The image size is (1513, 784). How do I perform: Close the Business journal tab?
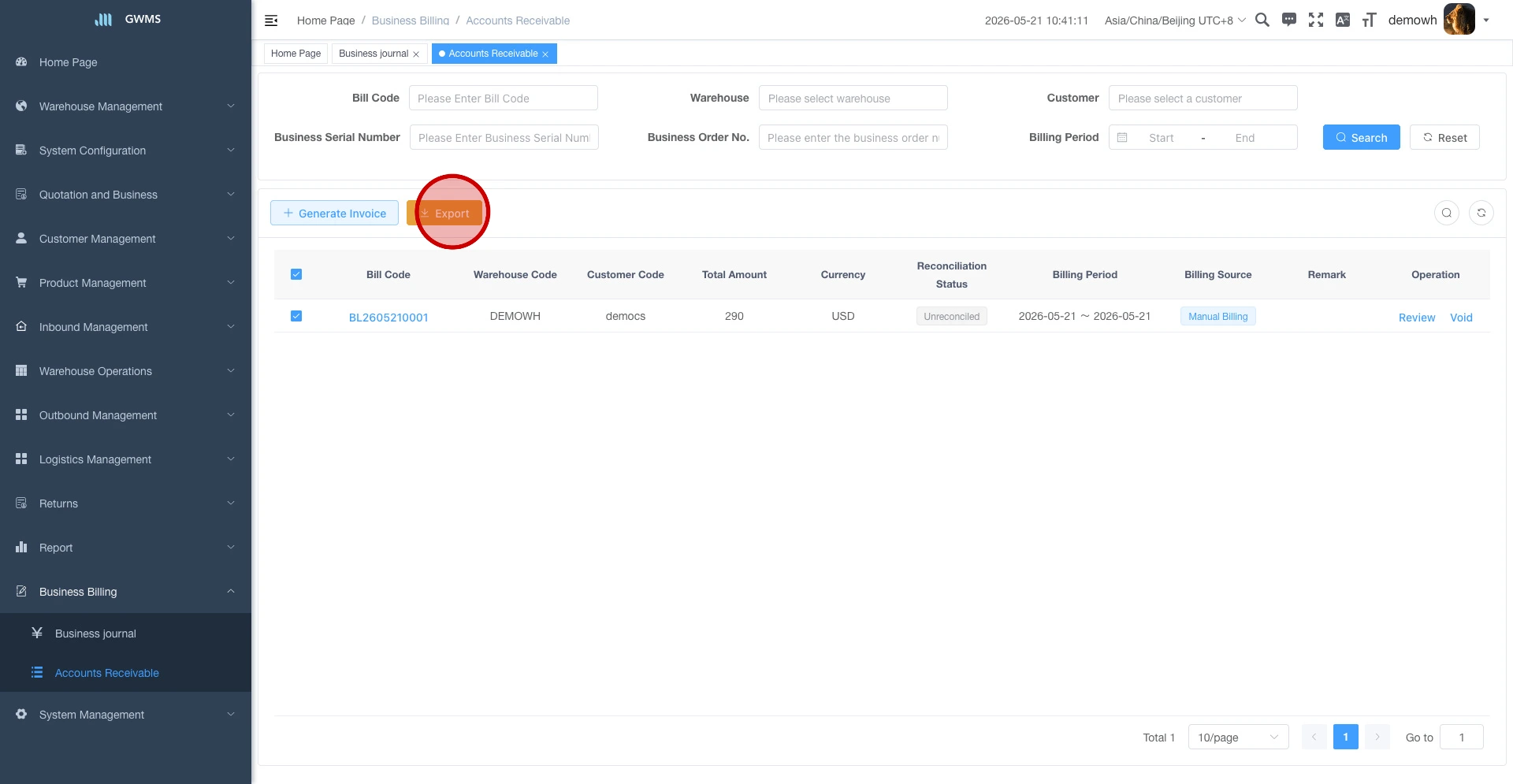[x=416, y=54]
